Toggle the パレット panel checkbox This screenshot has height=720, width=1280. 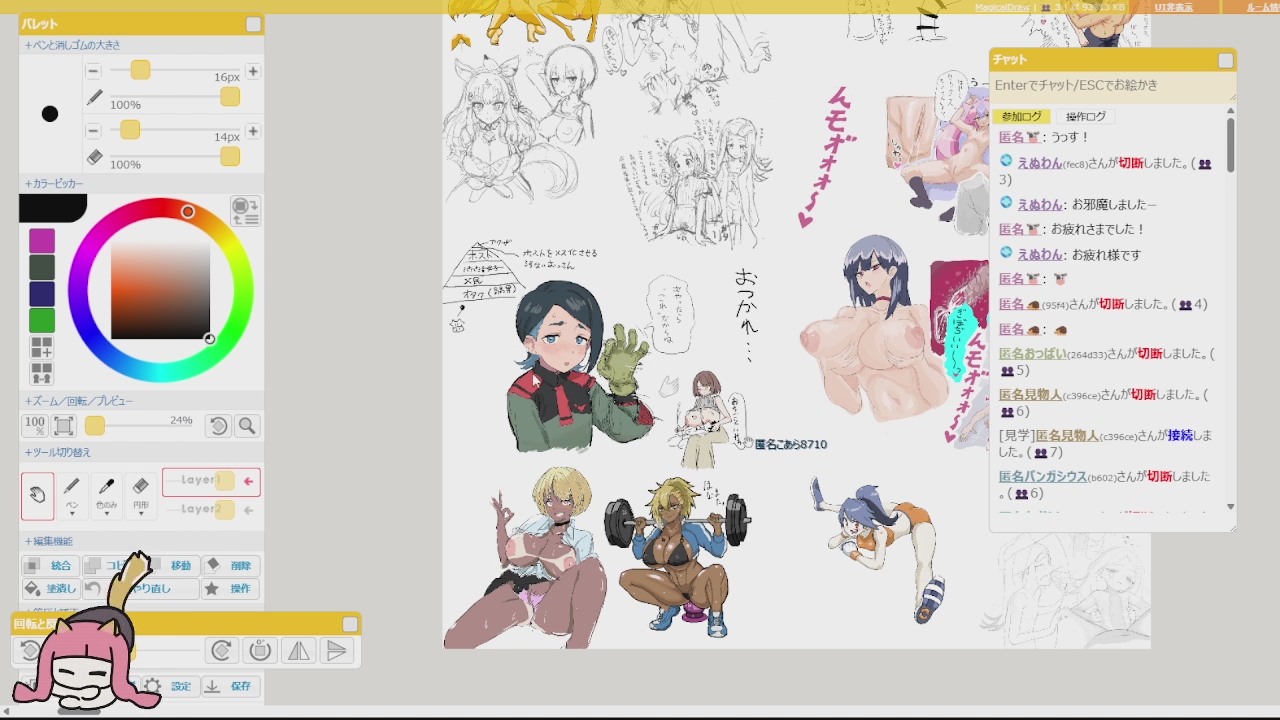click(x=253, y=24)
